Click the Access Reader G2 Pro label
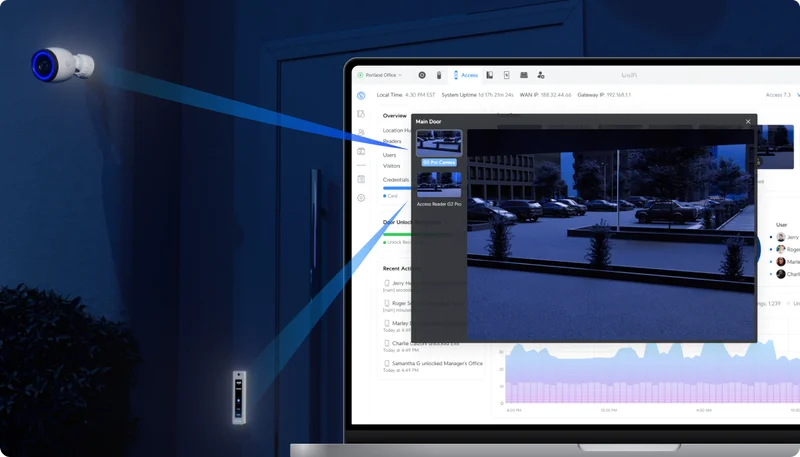 (439, 204)
